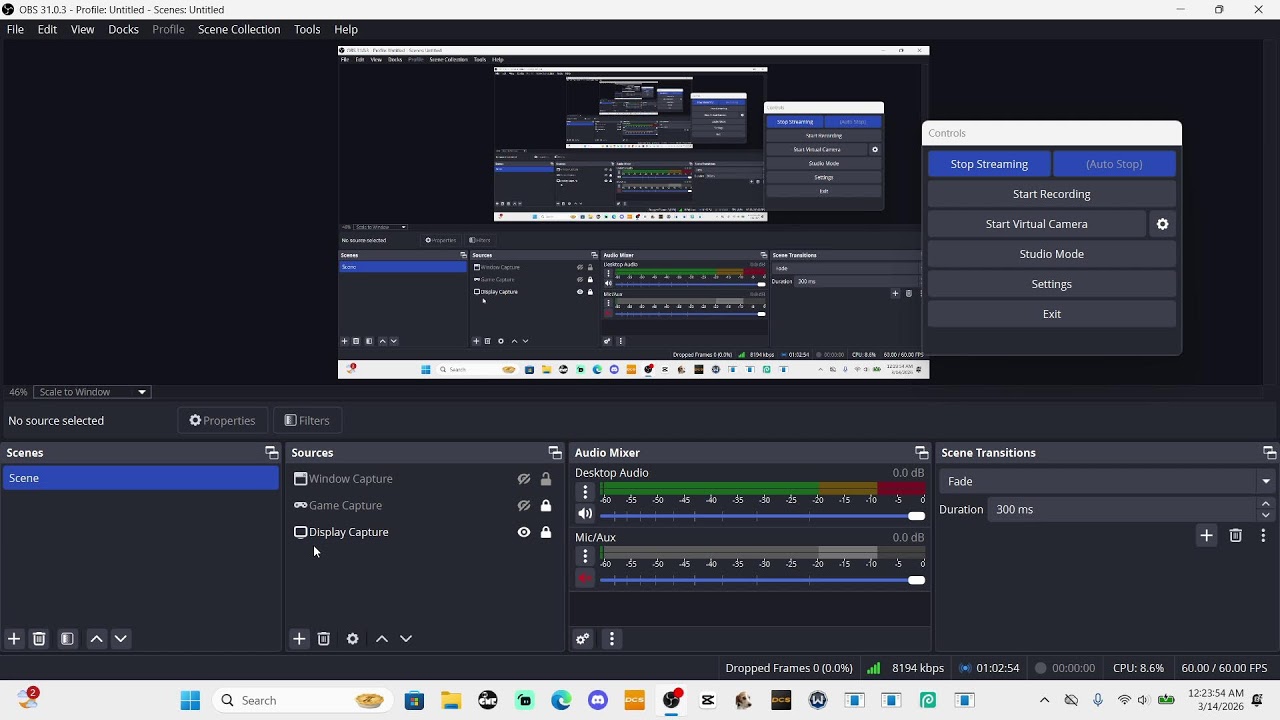Open Discord from the taskbar

pyautogui.click(x=598, y=700)
